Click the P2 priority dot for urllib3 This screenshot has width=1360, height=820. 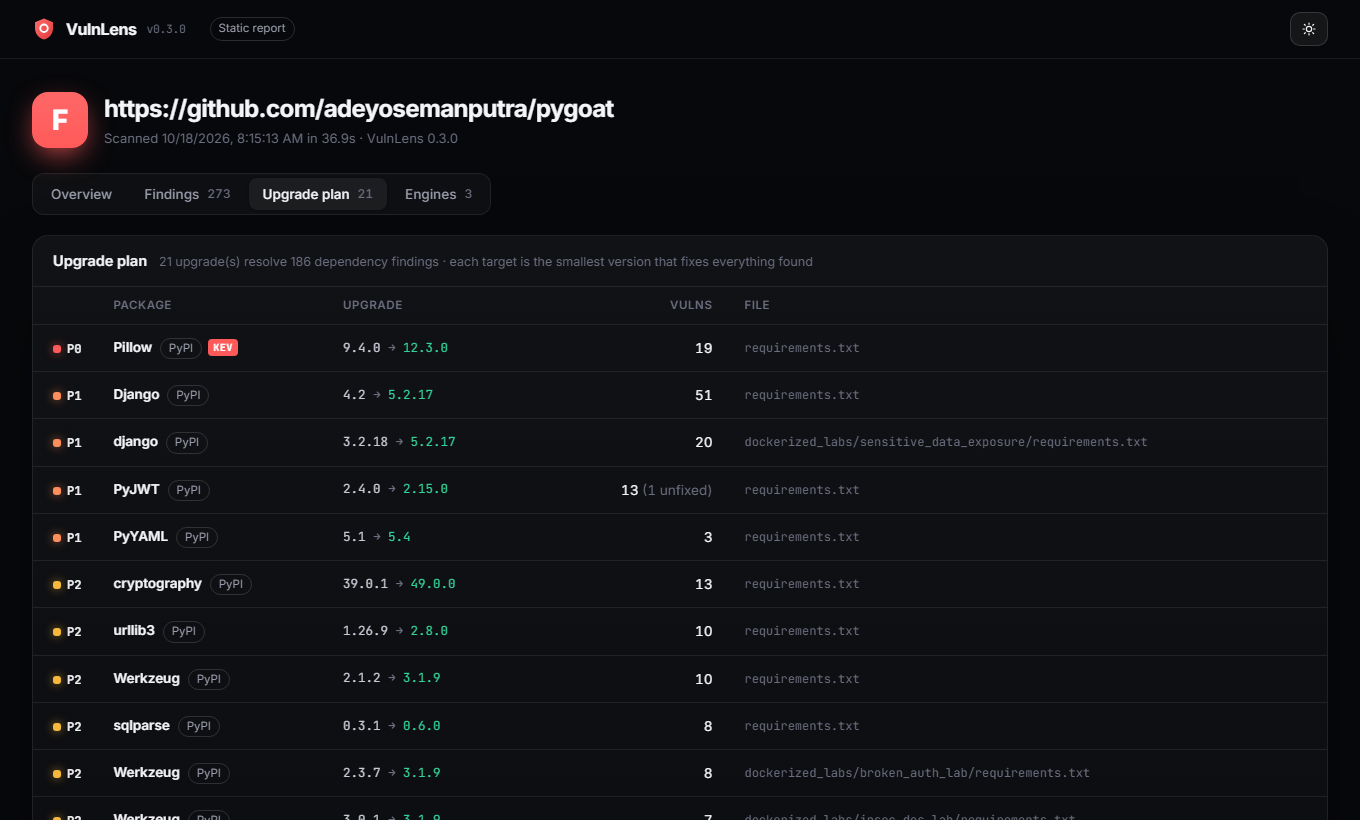click(x=57, y=632)
